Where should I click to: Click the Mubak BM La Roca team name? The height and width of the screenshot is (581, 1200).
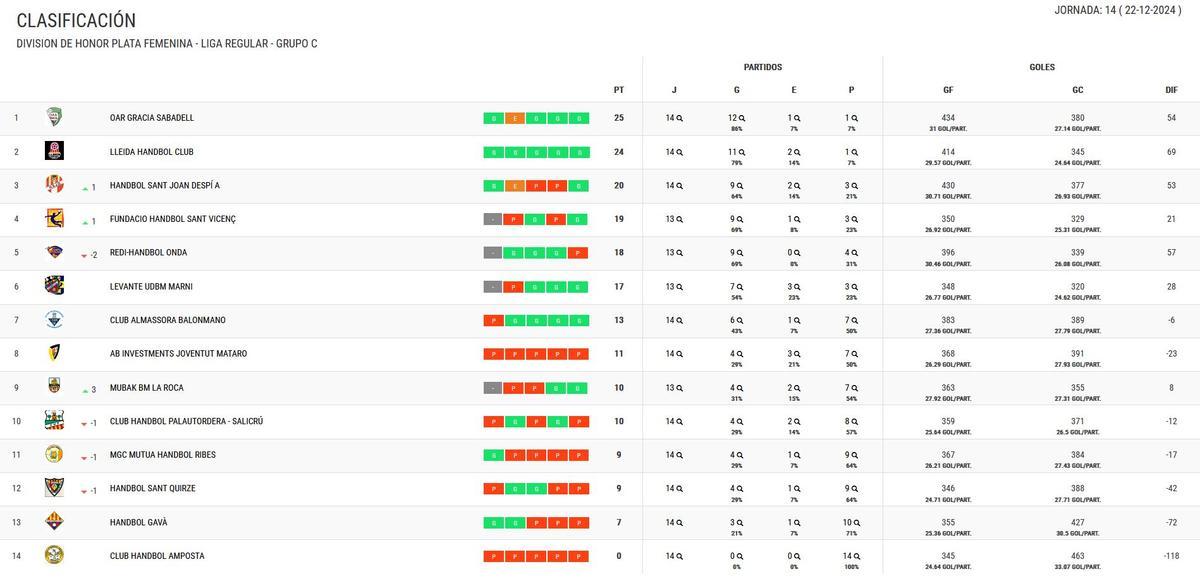[x=146, y=388]
